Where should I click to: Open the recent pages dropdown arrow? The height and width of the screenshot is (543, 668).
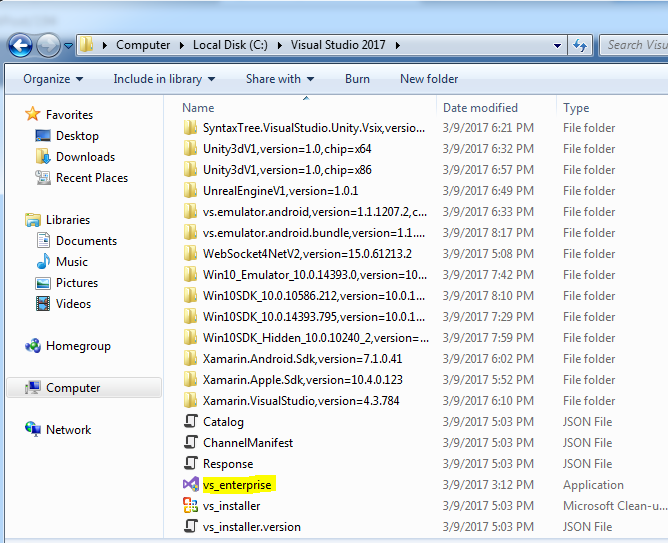click(x=68, y=45)
